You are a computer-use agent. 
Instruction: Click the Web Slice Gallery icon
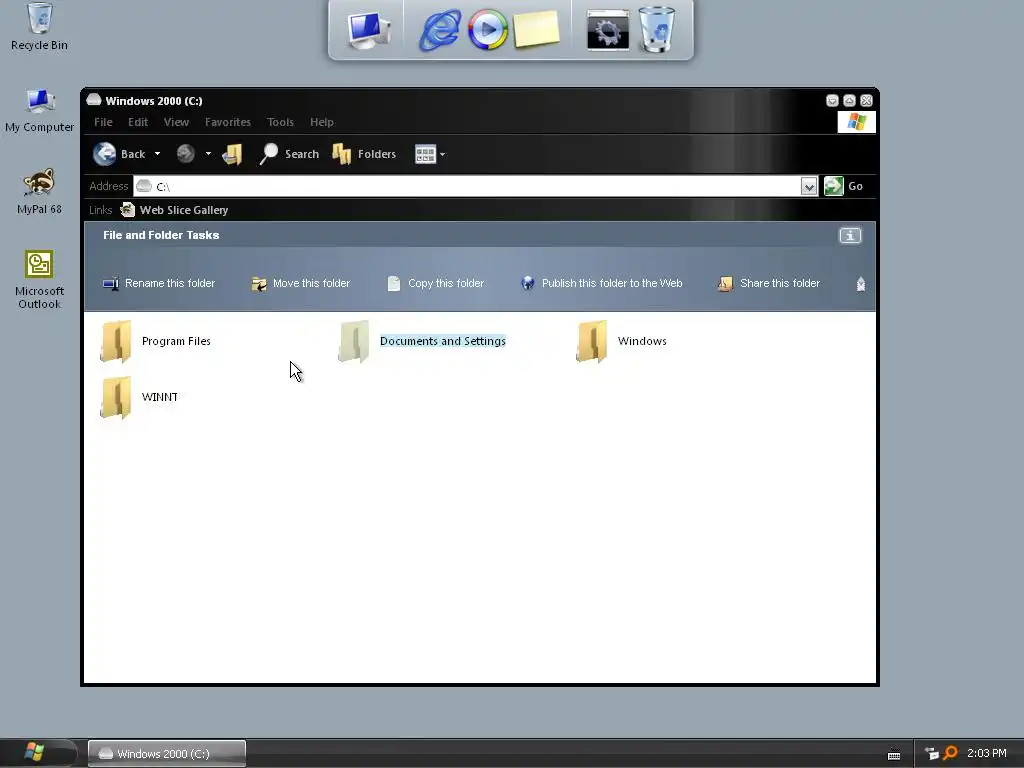(128, 210)
